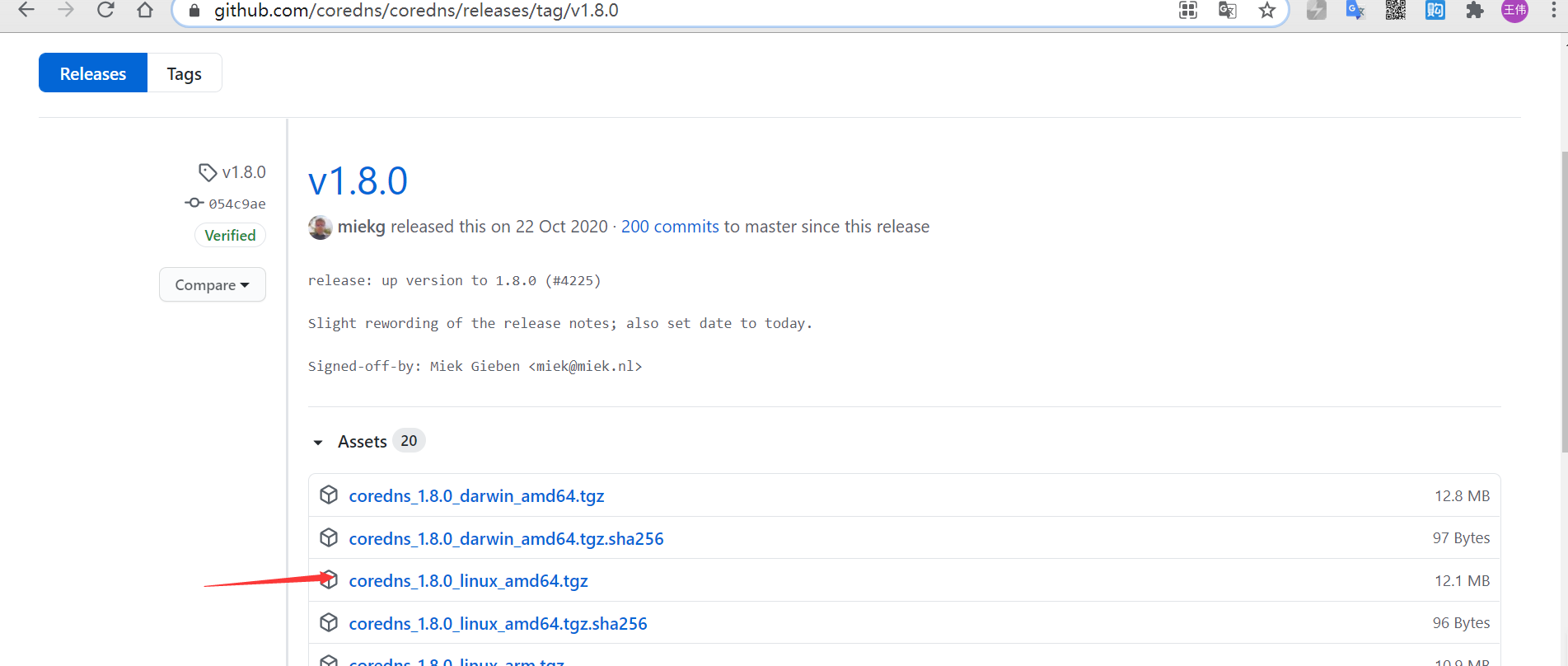Click the 'Signed-off-by: Miek Gieben' line

[475, 366]
